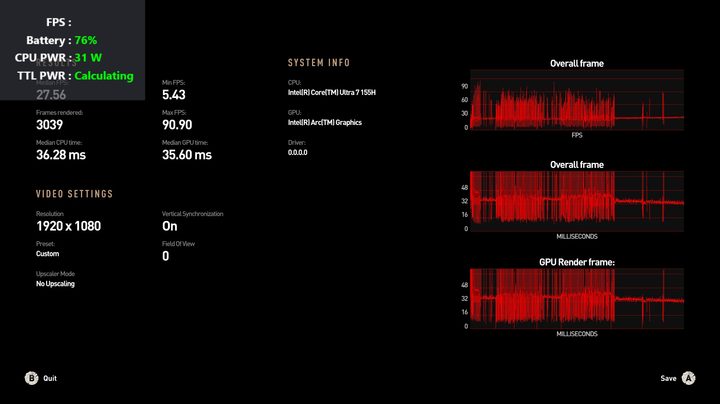Viewport: 720px width, 404px height.
Task: Select the Save label
Action: 668,378
